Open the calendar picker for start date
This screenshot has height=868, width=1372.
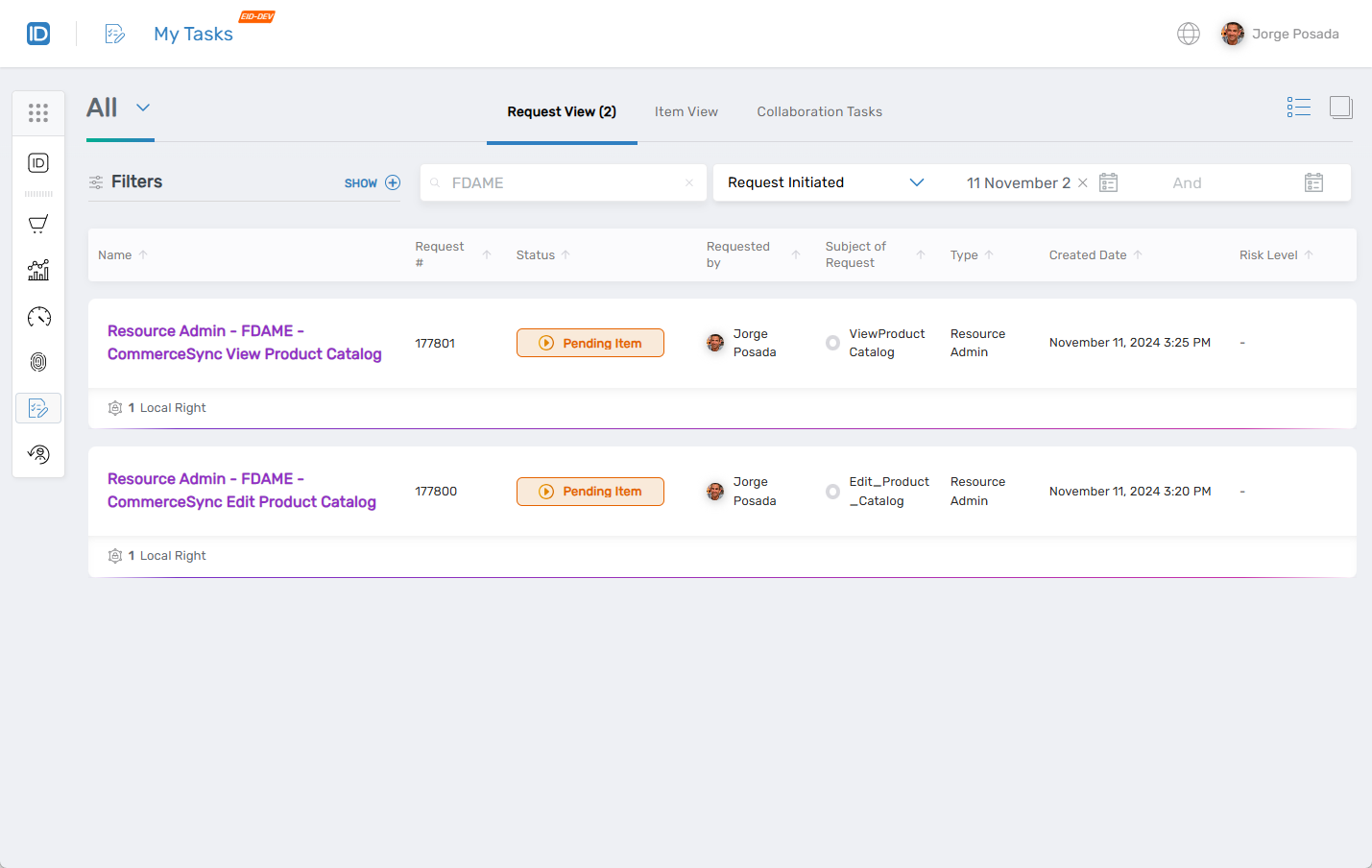pos(1108,182)
